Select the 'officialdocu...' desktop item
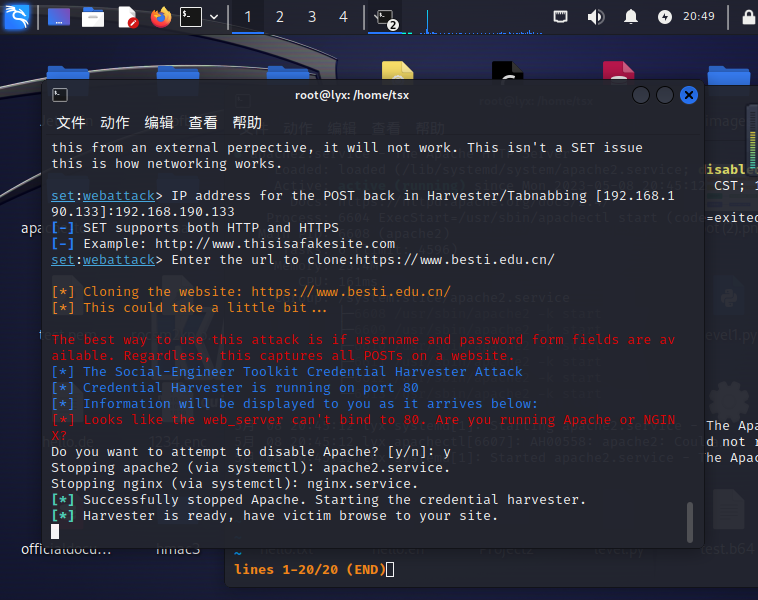The height and width of the screenshot is (600, 758). (x=66, y=550)
